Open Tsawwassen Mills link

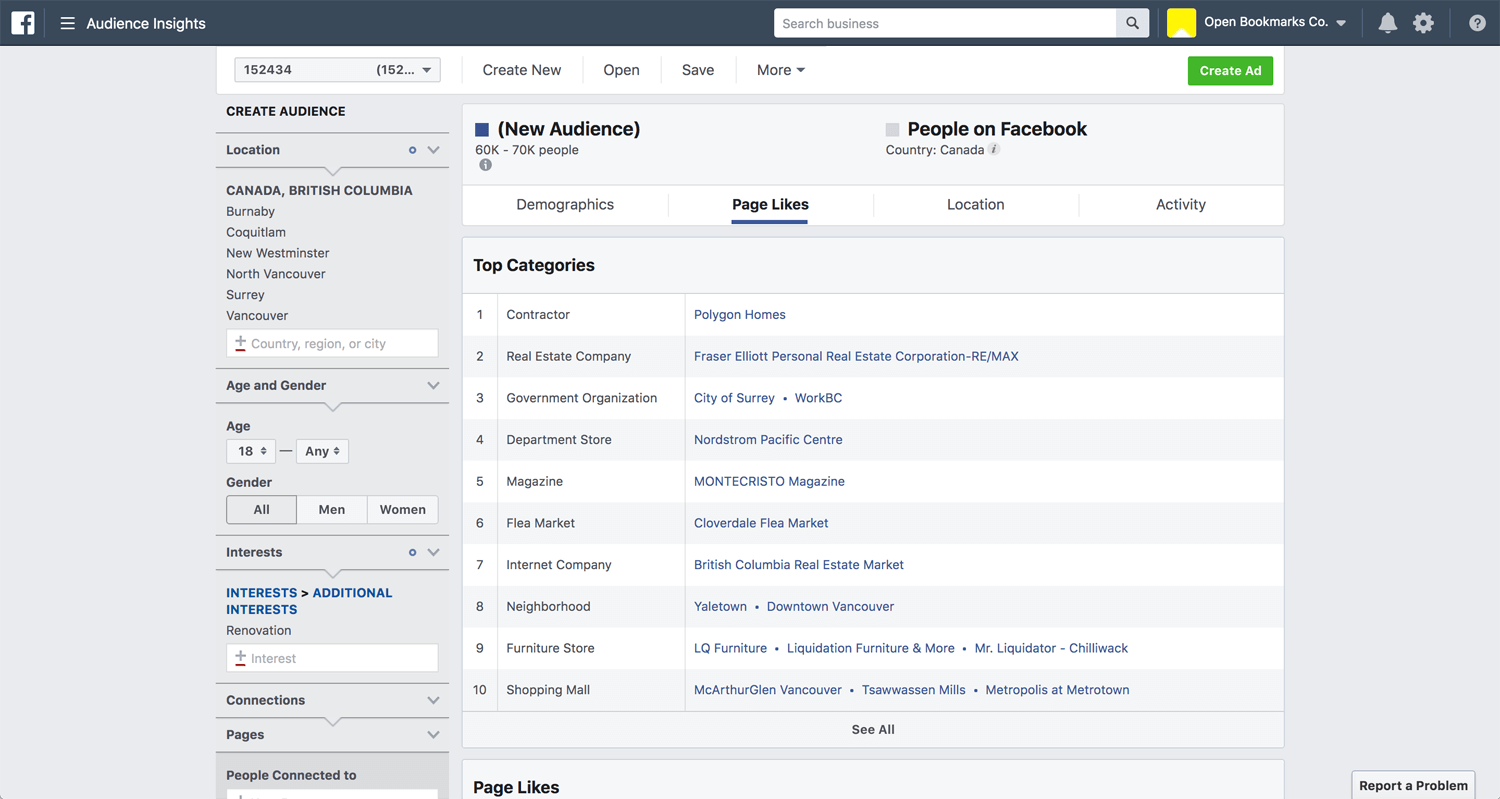pos(914,690)
